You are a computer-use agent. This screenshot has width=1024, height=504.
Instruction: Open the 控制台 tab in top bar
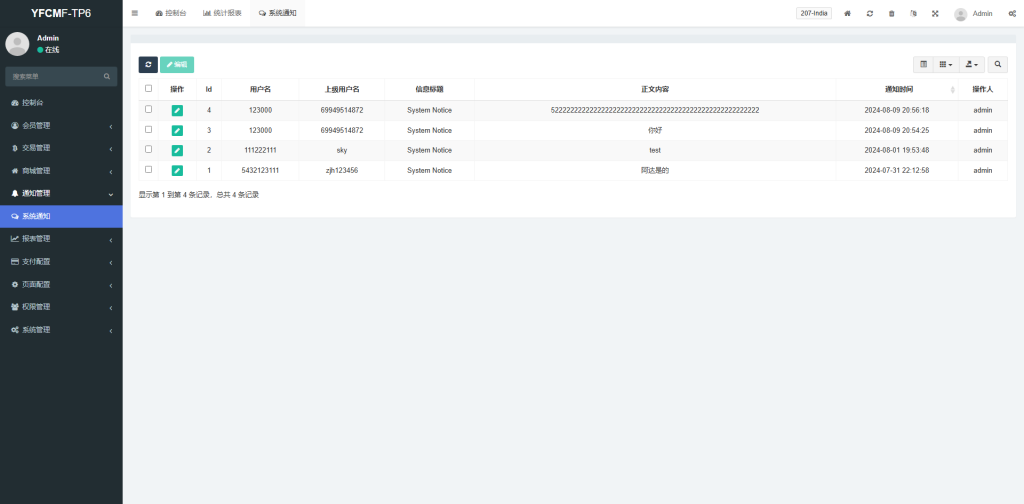(x=171, y=13)
